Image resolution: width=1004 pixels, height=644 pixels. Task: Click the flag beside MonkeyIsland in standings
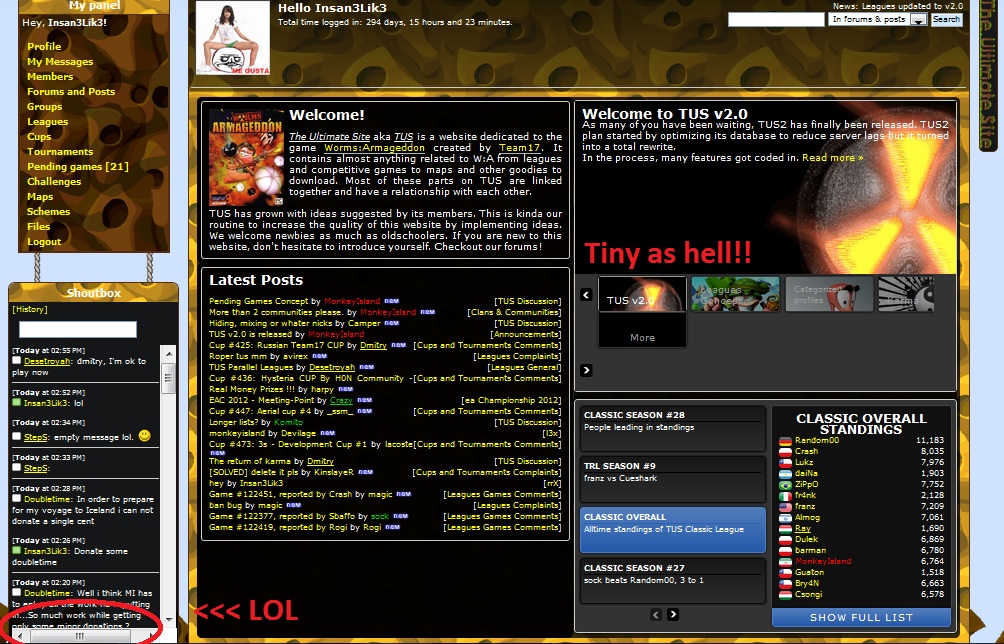785,561
